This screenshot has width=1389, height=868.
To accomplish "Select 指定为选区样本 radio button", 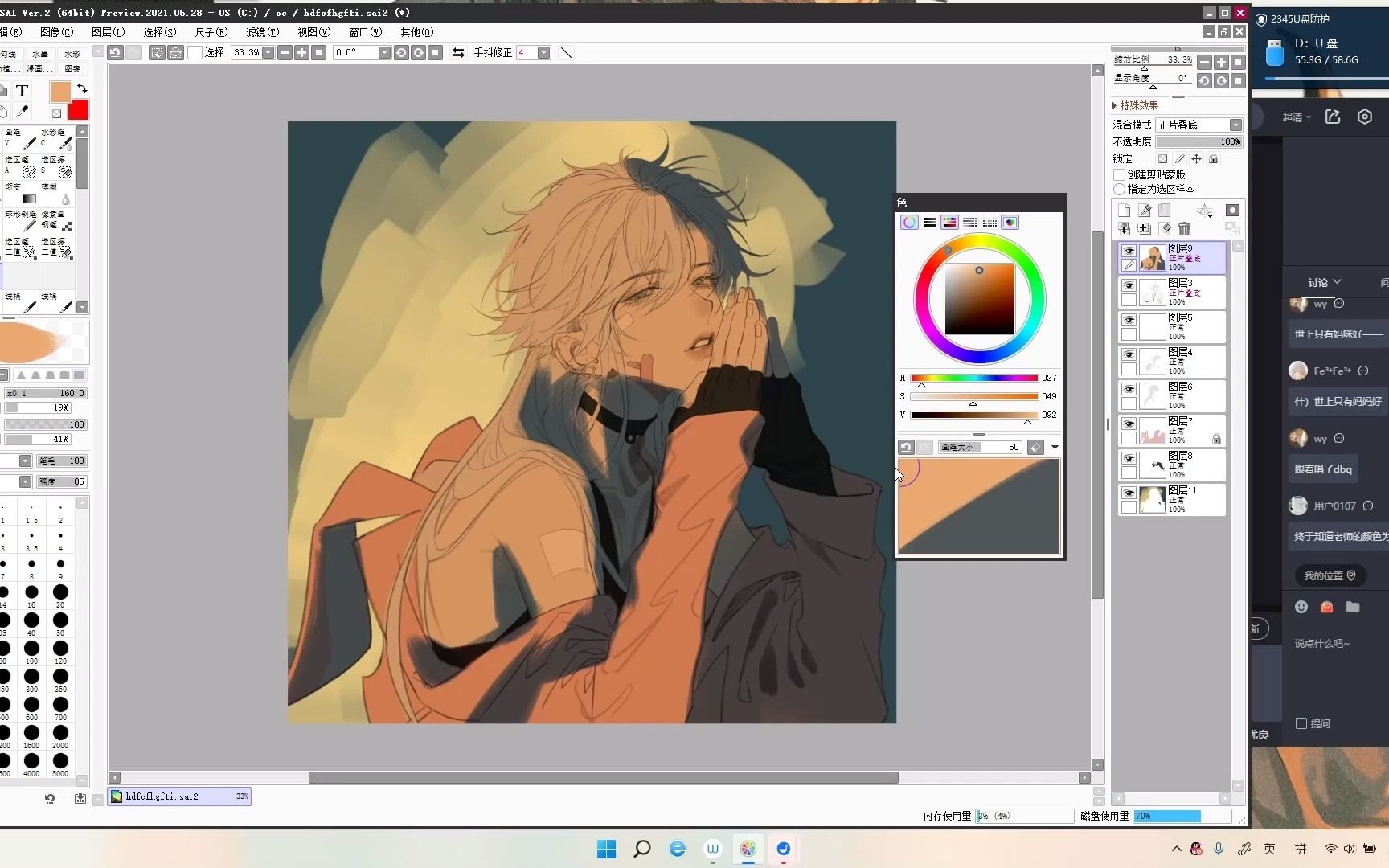I will click(1119, 190).
